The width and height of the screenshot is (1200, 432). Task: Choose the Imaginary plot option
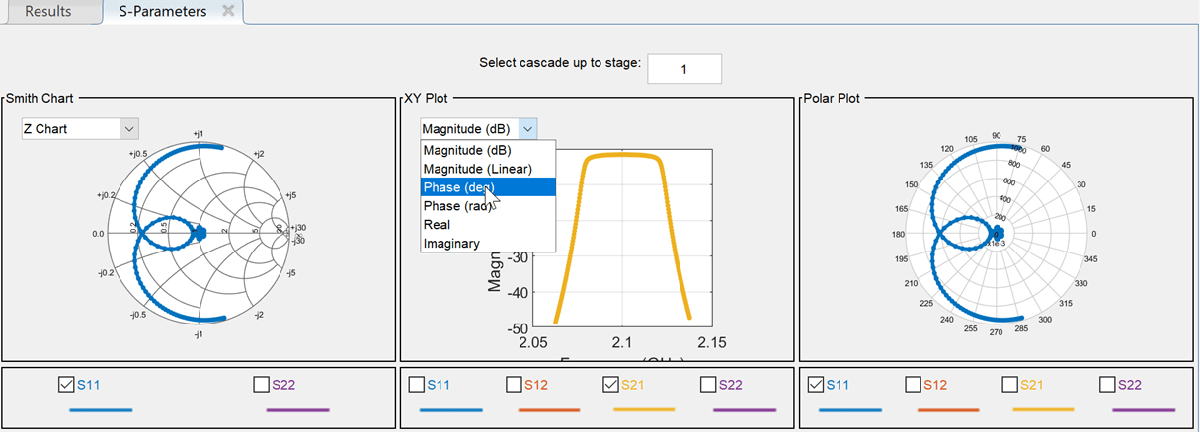(451, 243)
